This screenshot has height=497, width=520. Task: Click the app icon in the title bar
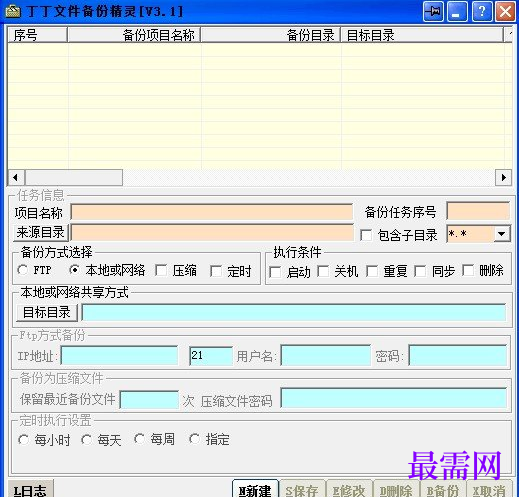click(13, 11)
